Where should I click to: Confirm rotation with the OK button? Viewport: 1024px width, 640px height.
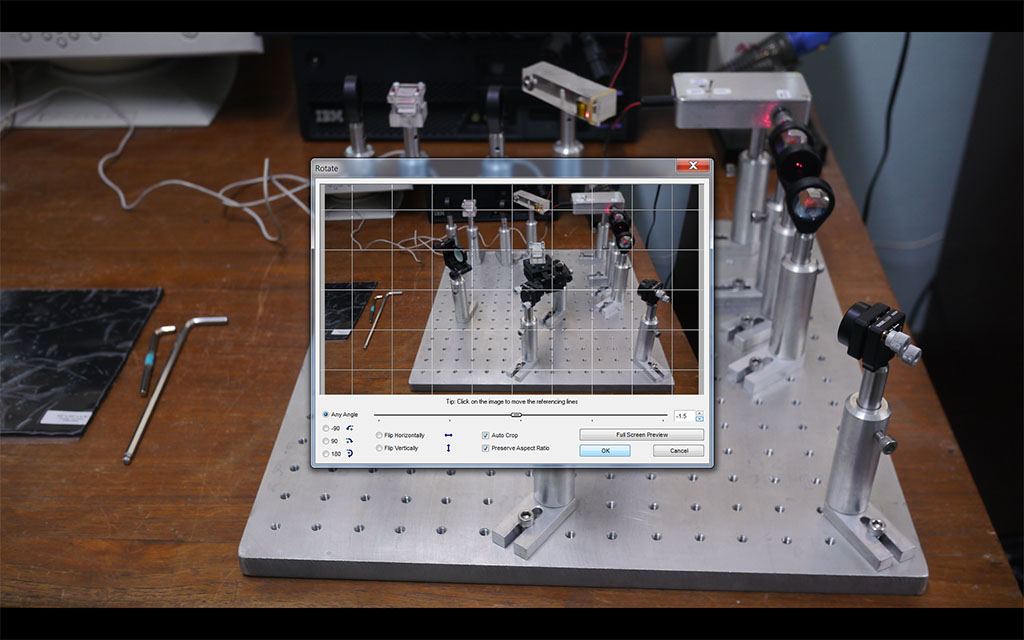point(605,451)
